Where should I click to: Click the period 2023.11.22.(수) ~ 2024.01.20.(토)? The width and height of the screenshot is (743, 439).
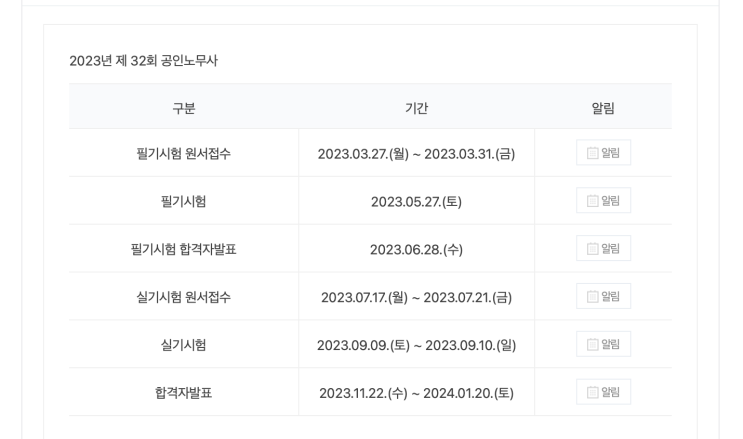(416, 393)
